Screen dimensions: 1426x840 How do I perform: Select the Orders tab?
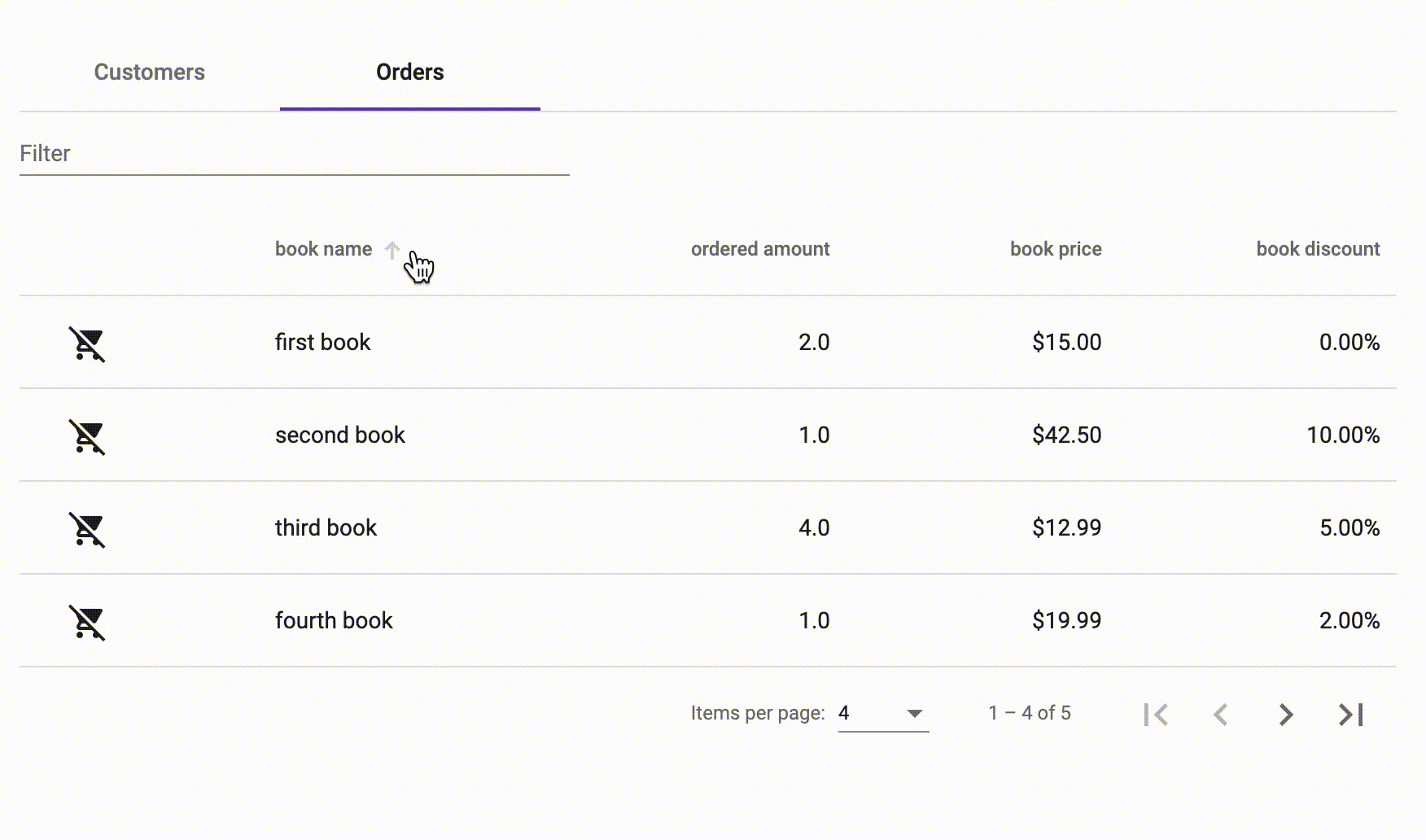[410, 72]
